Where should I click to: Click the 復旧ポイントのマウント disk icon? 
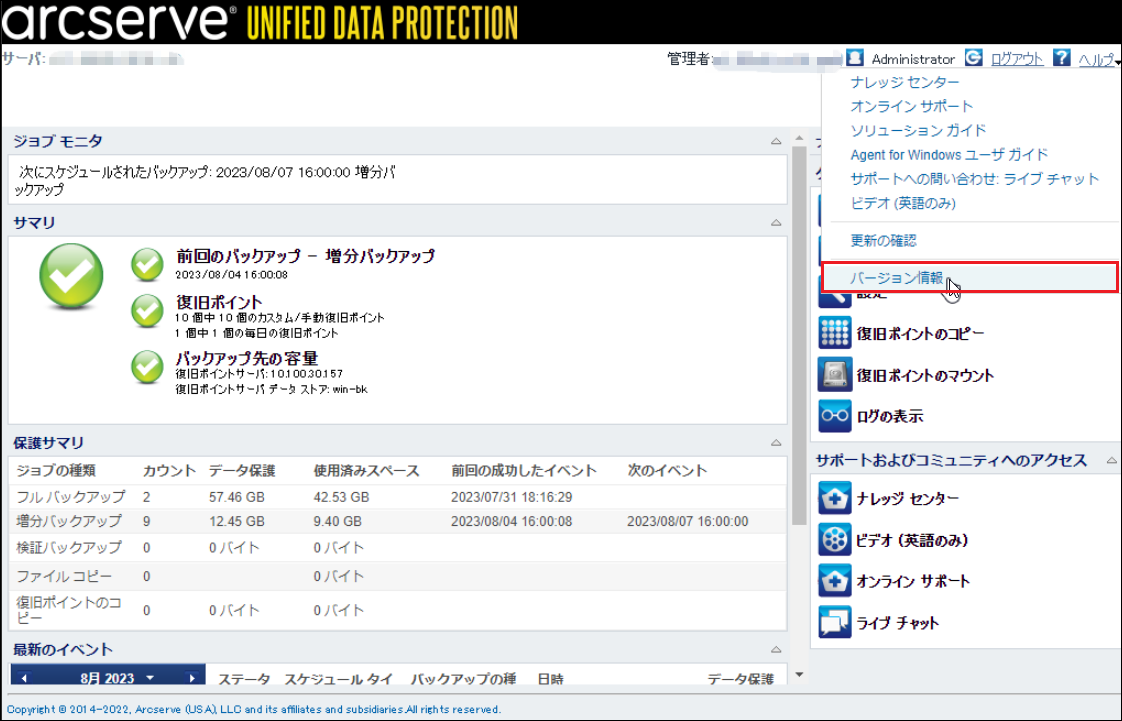click(x=834, y=375)
